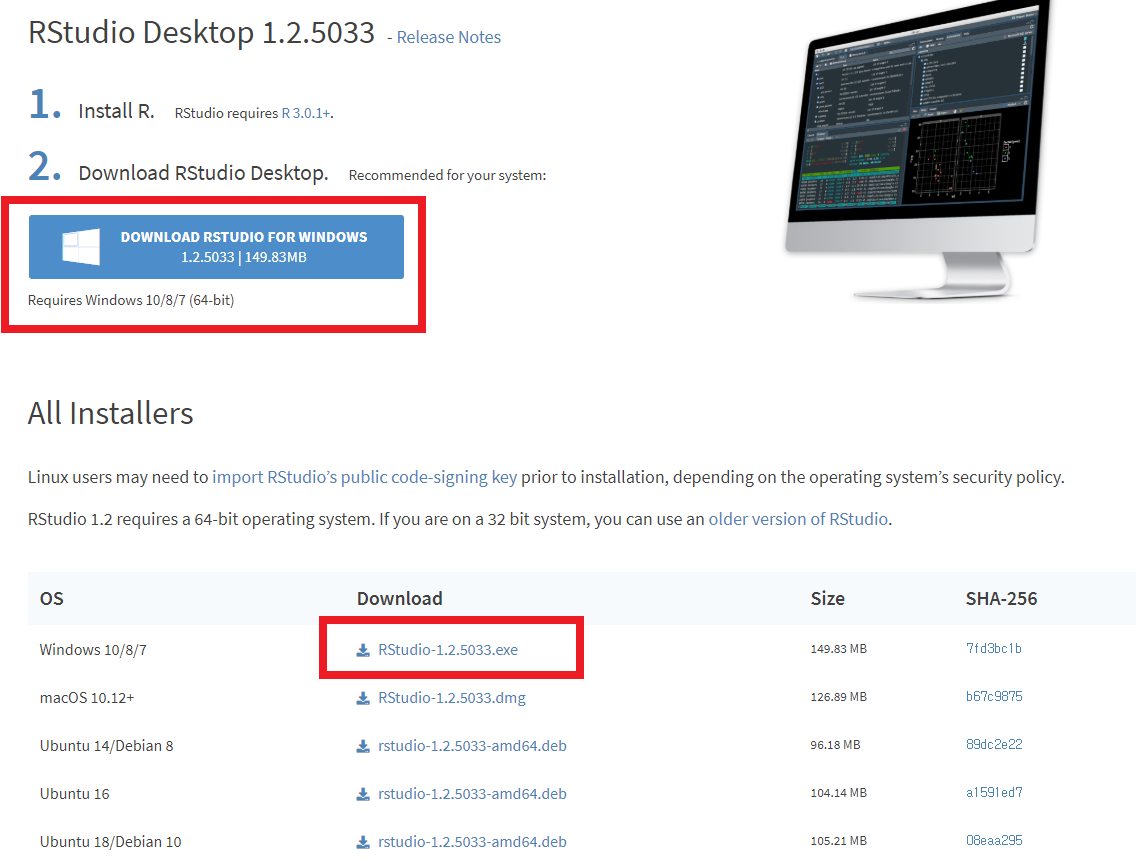Click the 96.18 MB size cell
1136x861 pixels.
pyautogui.click(x=835, y=744)
